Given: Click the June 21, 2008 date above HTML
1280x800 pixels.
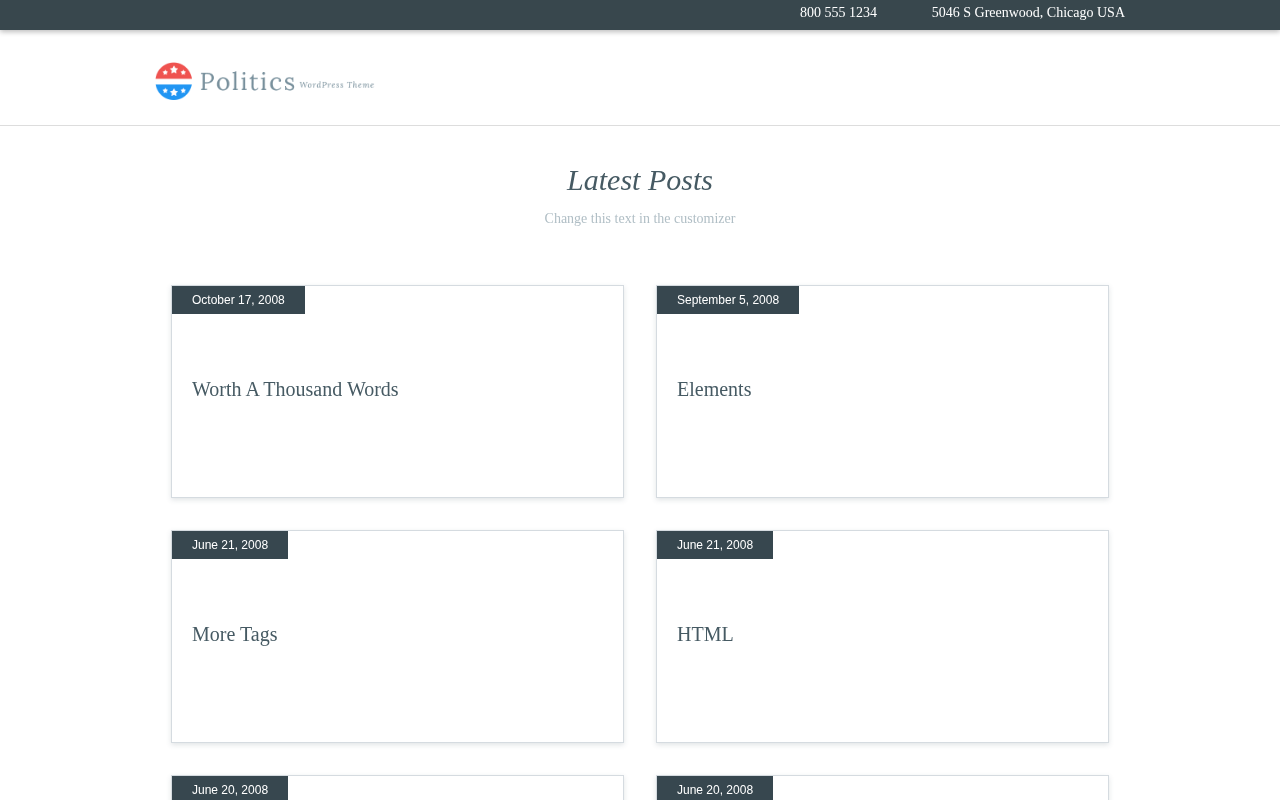Looking at the screenshot, I should coord(715,545).
